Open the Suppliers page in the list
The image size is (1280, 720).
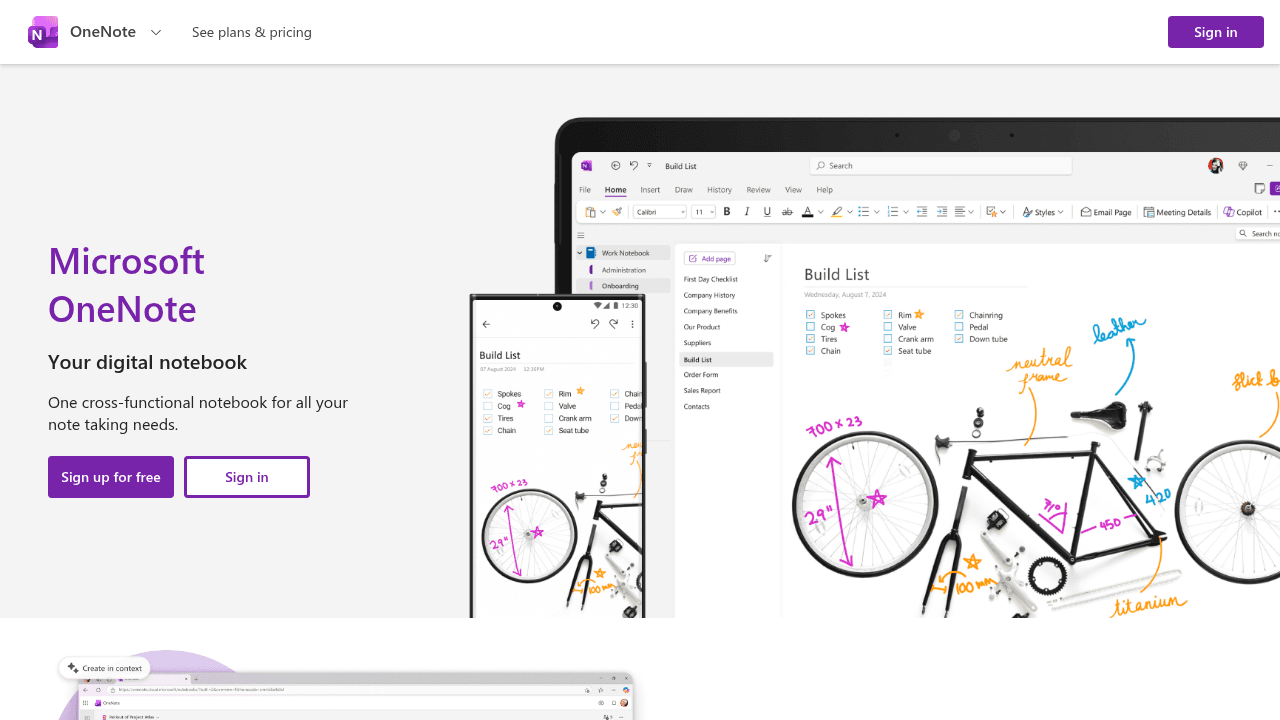698,343
